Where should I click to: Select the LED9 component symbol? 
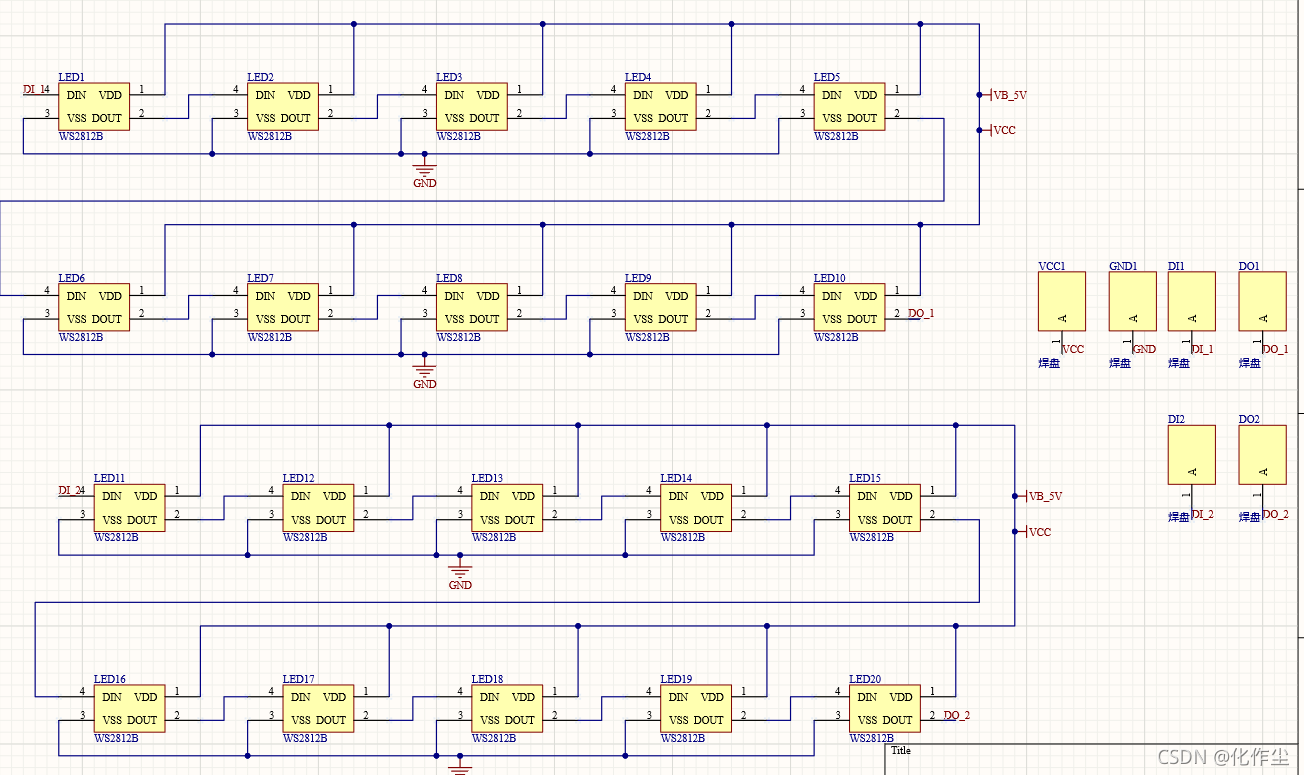[x=660, y=307]
